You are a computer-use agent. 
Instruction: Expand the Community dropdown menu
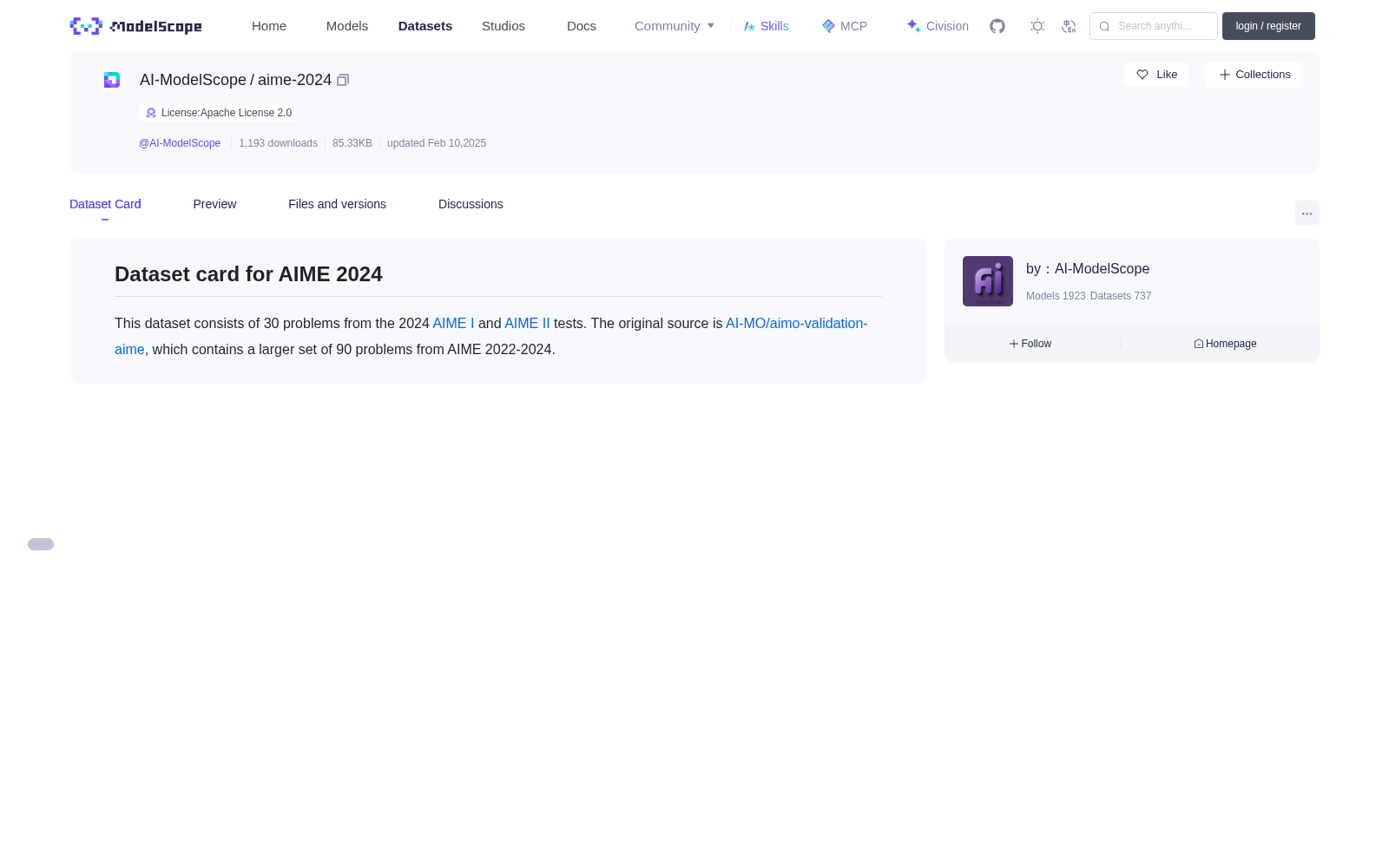coord(675,26)
